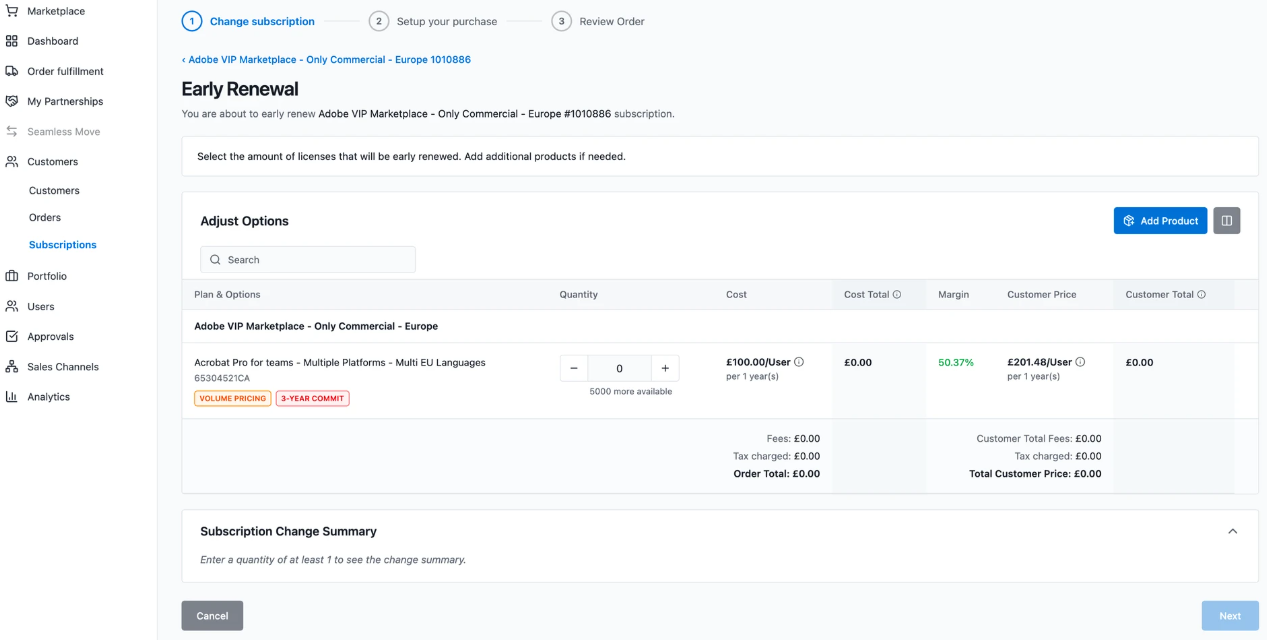Click the 'Total Customer Price: £0.00' line

(1035, 474)
